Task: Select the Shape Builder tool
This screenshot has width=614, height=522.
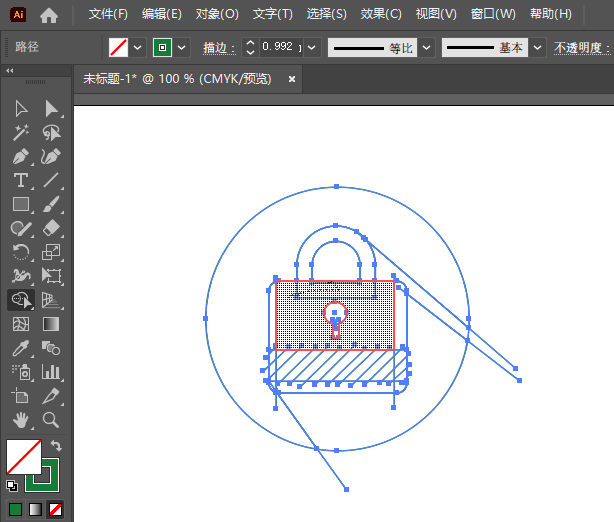Action: pos(21,300)
